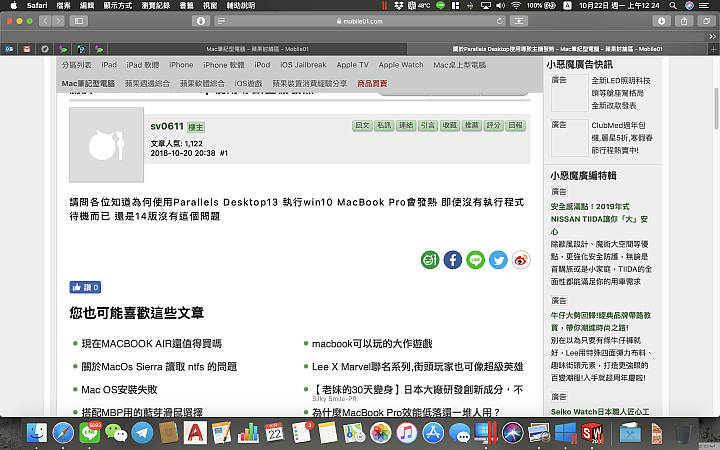
Task: Open the Safari downloads button
Action: tap(661, 21)
